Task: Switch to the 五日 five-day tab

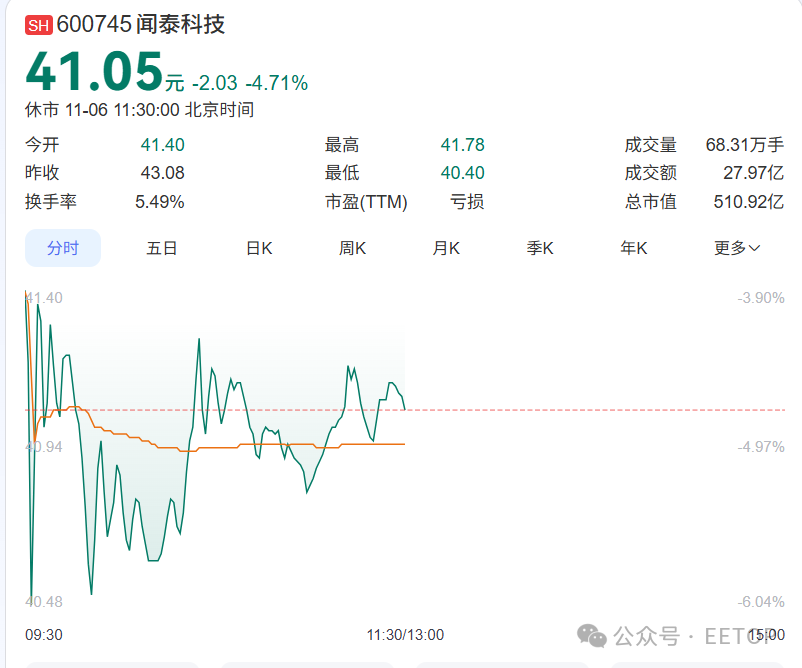Action: click(x=162, y=248)
